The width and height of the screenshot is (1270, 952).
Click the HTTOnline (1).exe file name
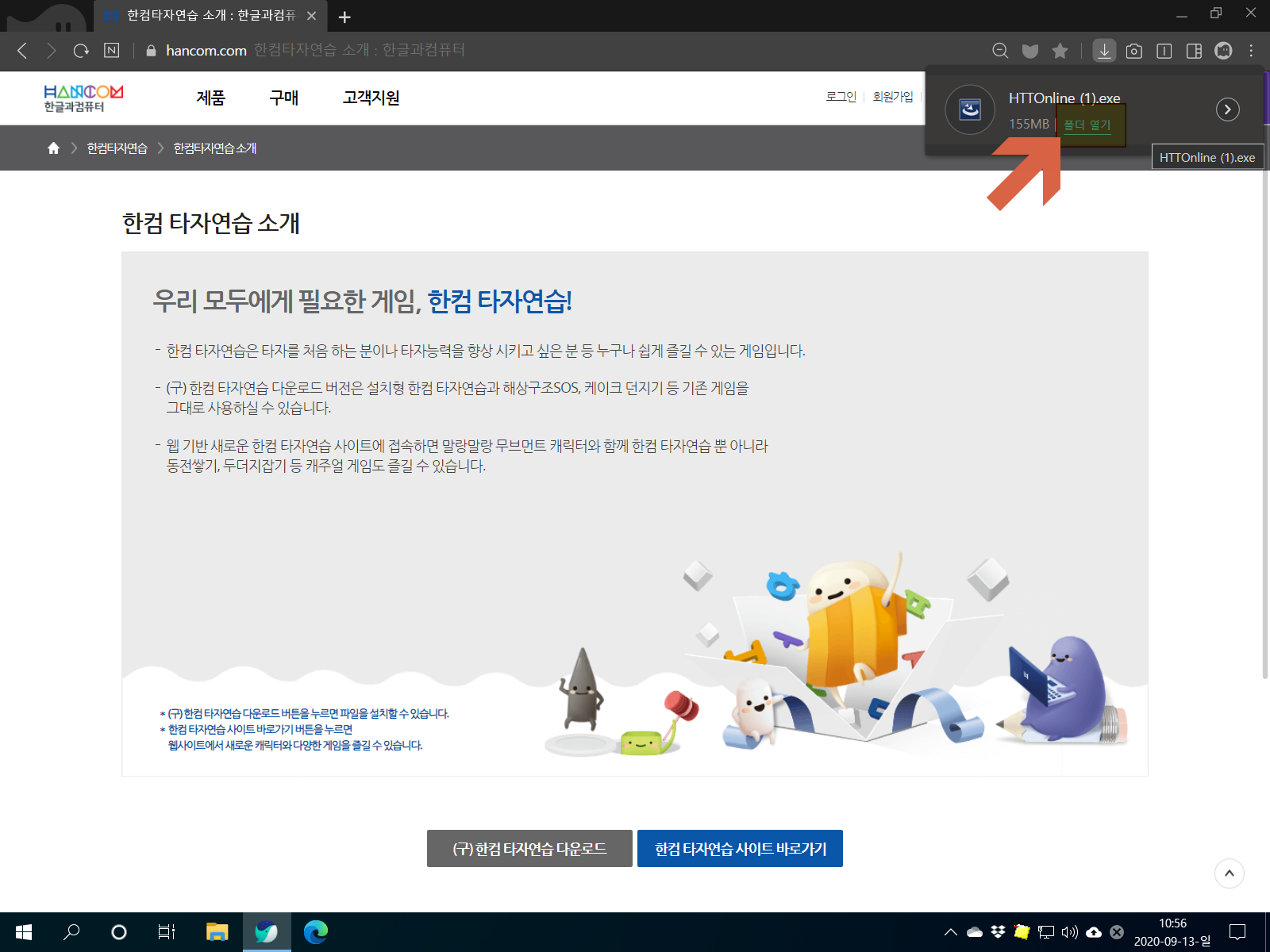click(1064, 98)
